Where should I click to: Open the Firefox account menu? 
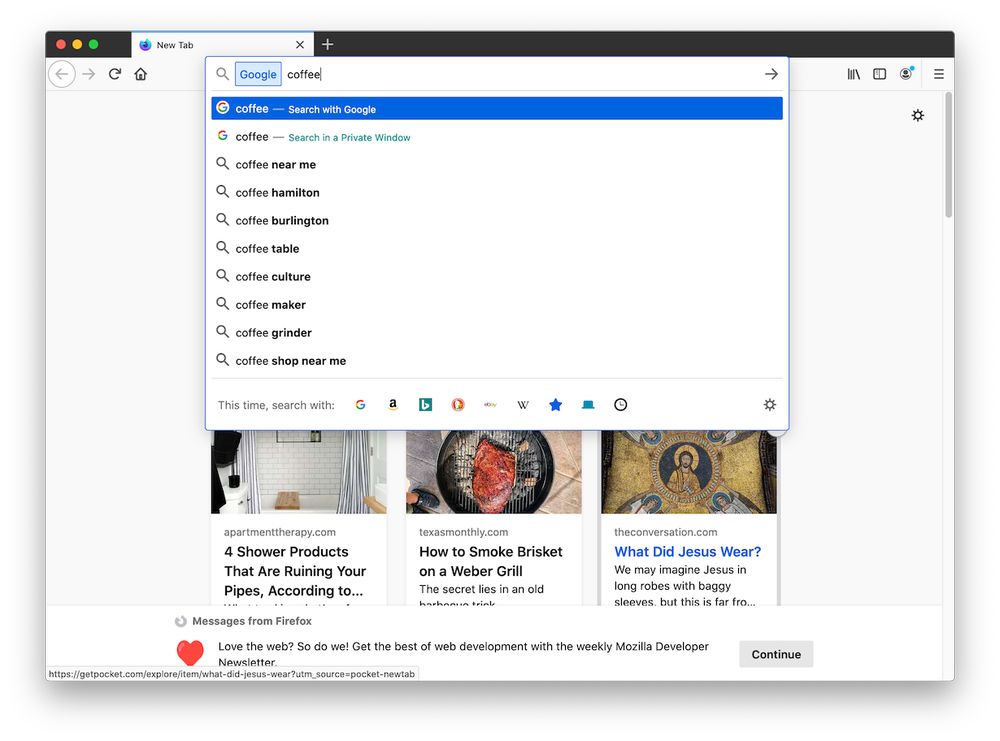point(906,74)
